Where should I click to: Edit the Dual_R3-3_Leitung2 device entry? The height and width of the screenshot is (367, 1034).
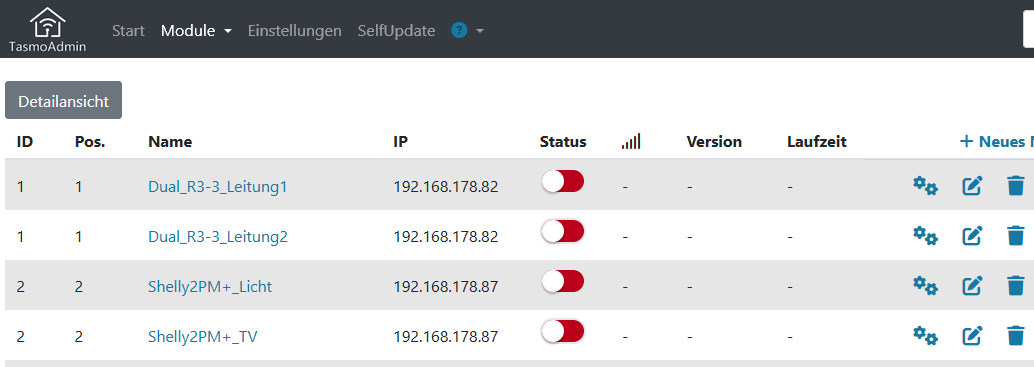(x=972, y=236)
